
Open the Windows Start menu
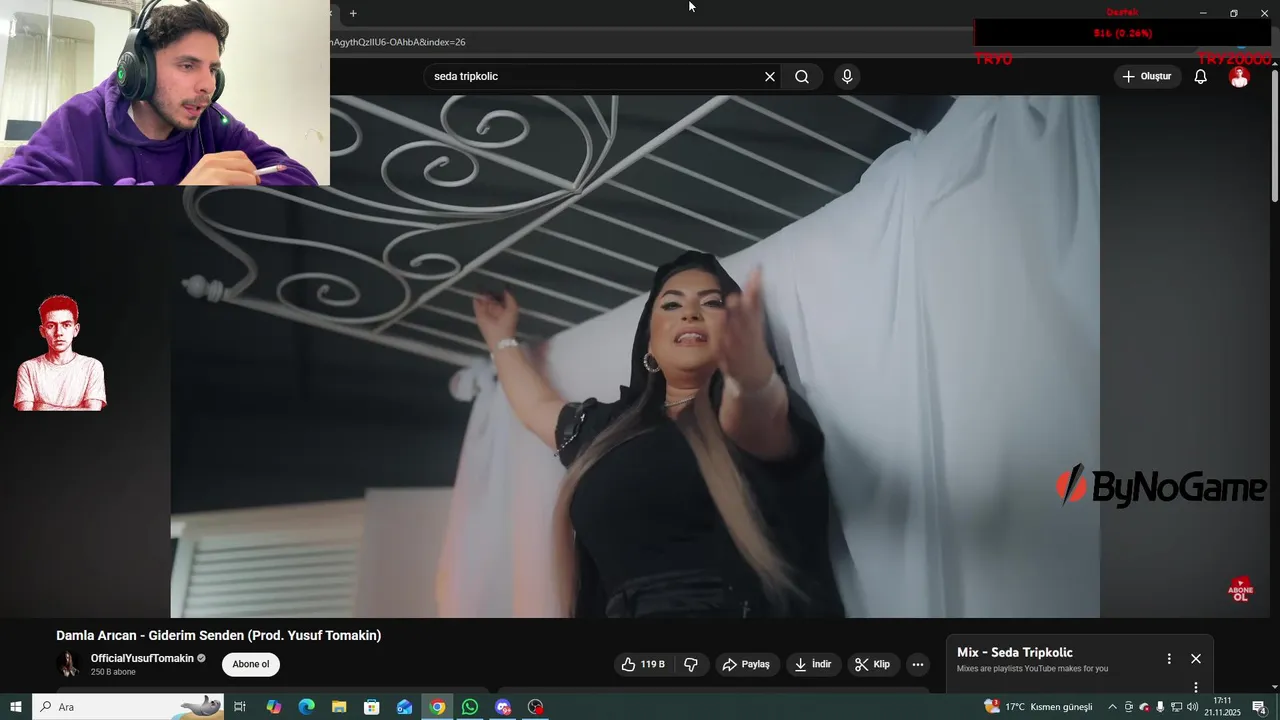[15, 707]
